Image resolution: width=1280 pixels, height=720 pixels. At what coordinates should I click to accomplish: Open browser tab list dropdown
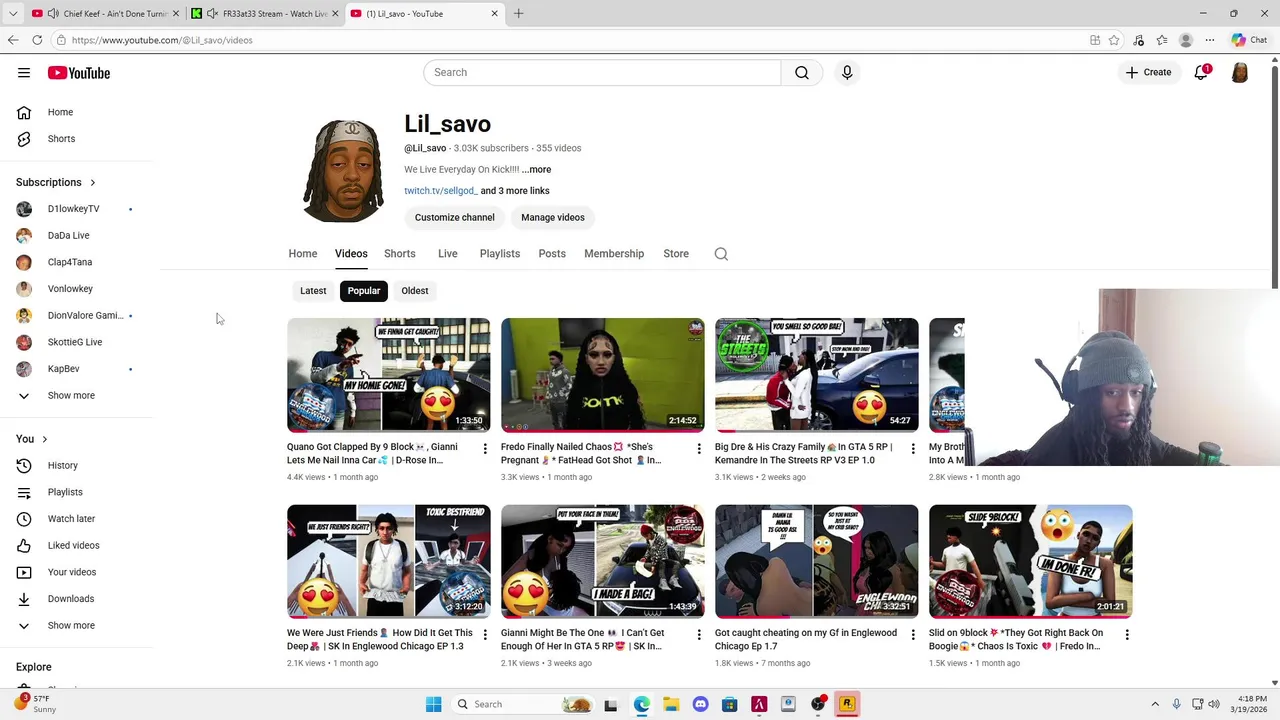[13, 14]
